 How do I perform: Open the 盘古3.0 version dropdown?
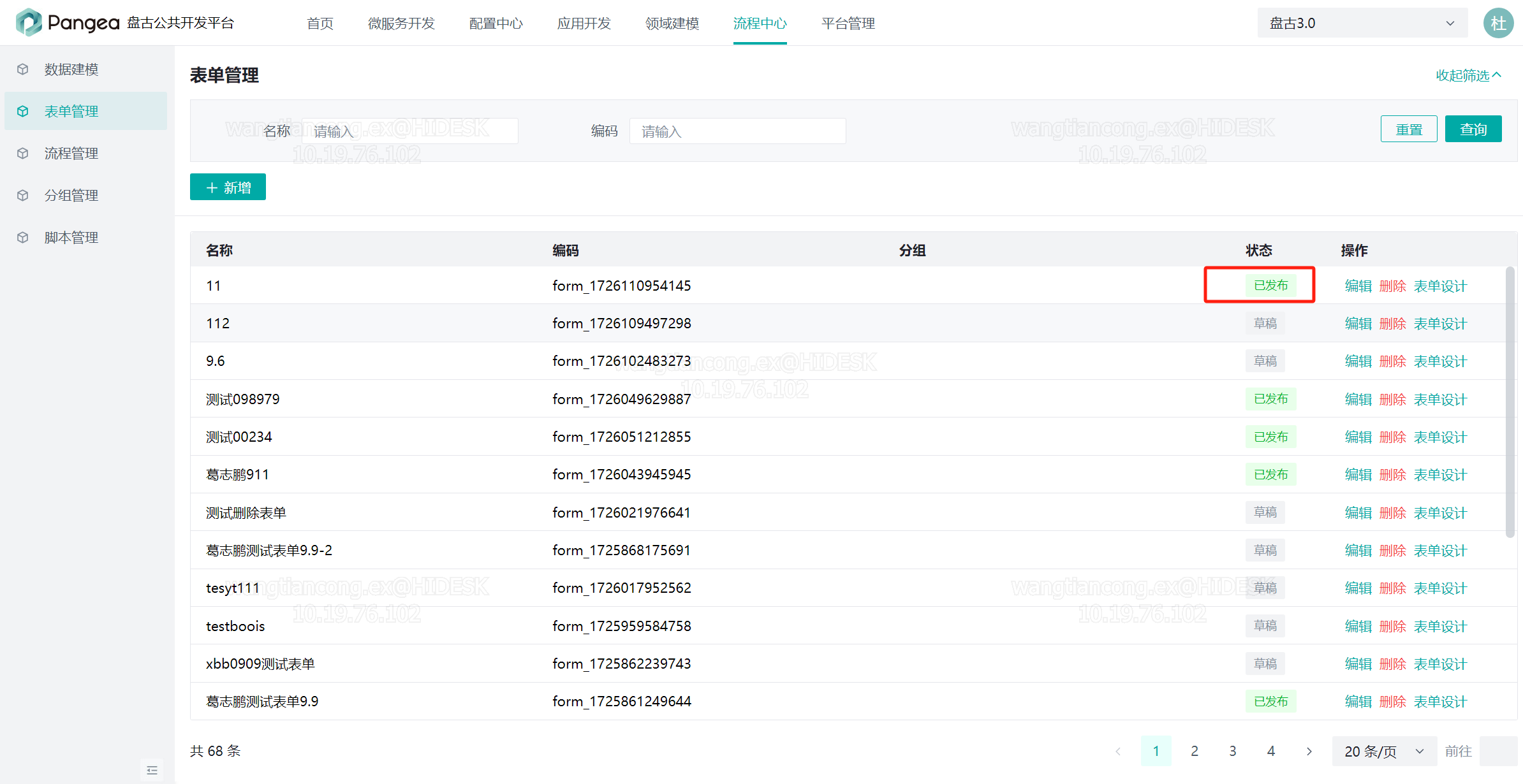pyautogui.click(x=1362, y=23)
